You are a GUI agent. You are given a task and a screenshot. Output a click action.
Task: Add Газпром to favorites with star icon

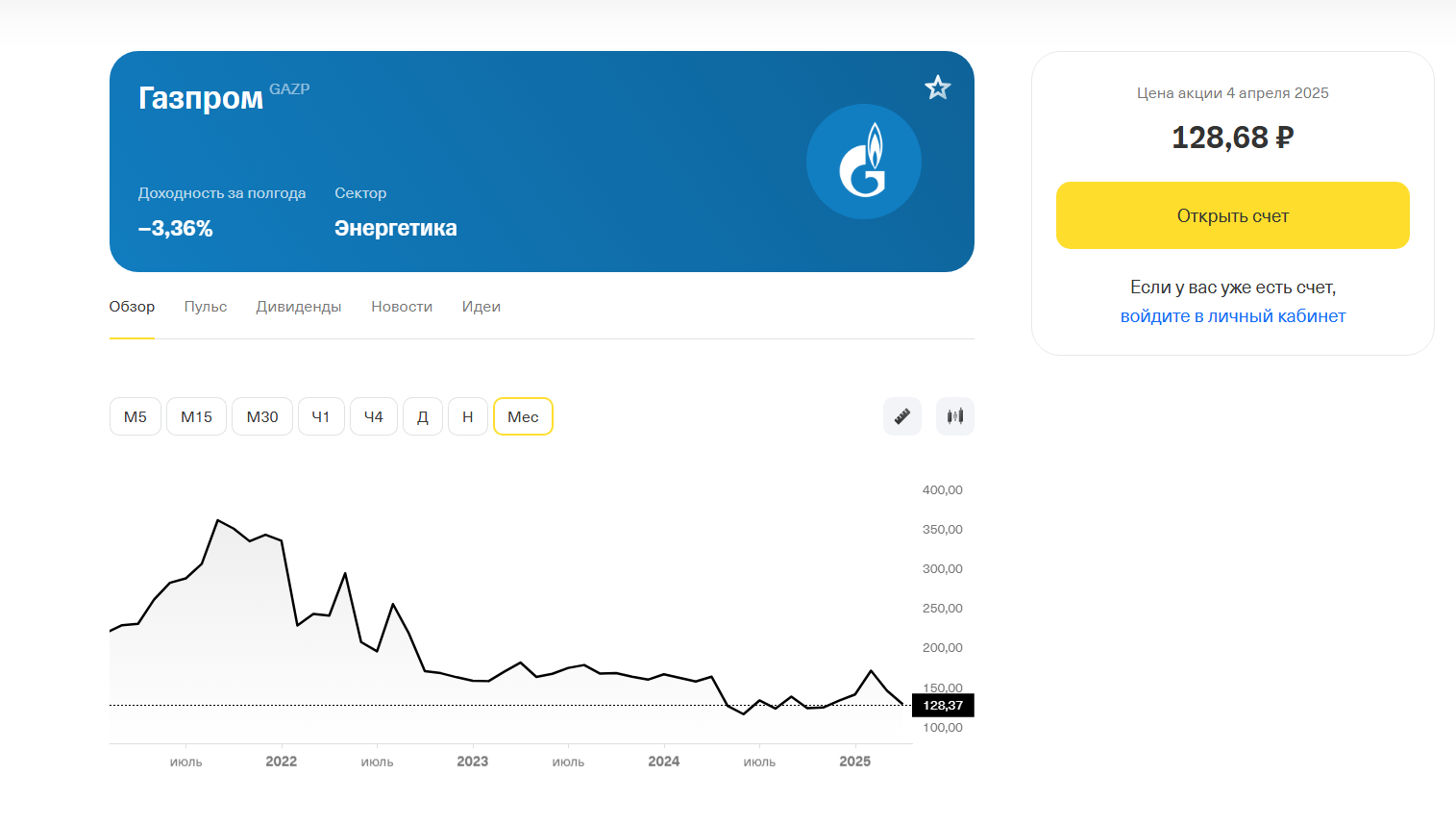(938, 87)
